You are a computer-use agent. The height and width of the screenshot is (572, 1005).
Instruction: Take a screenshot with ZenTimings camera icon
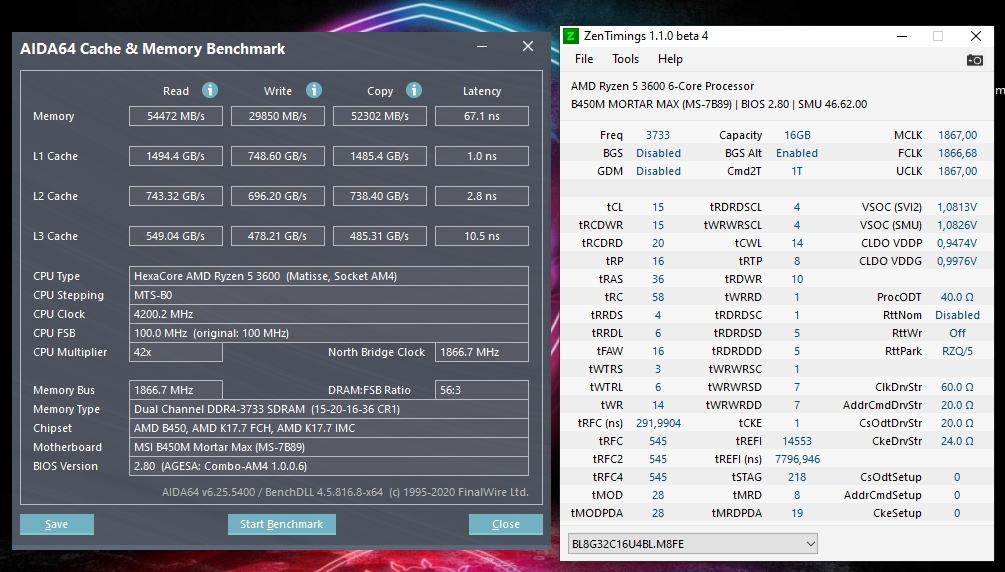974,60
